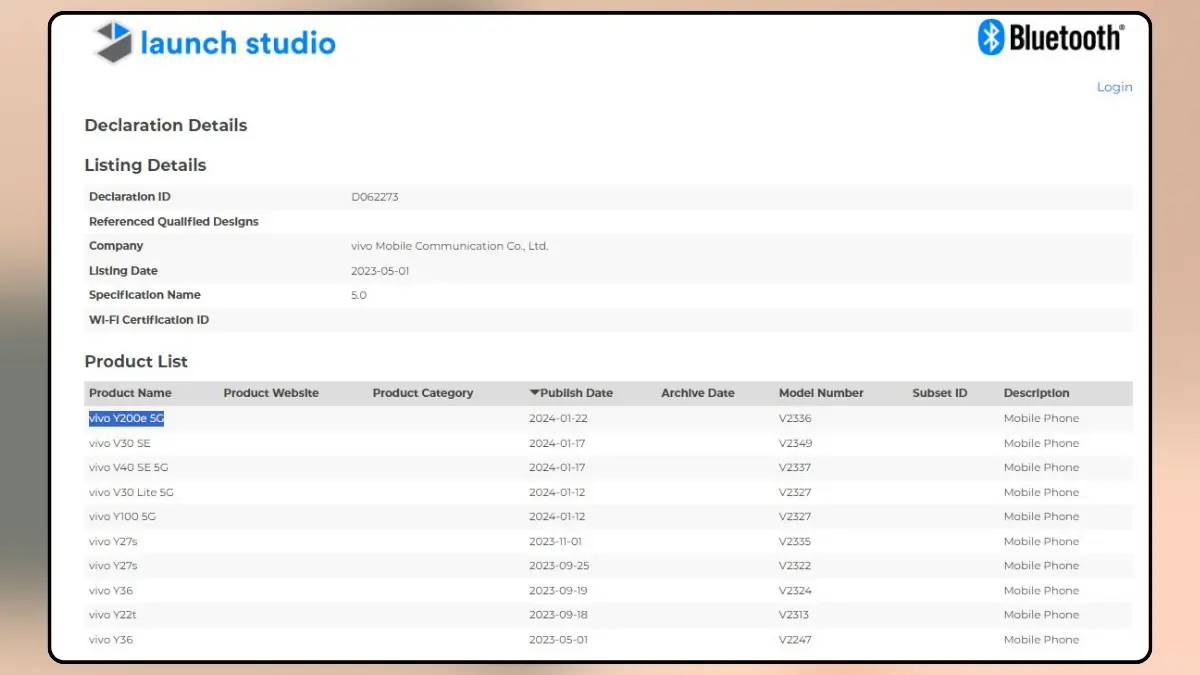Click the Specification Name label
Viewport: 1200px width, 675px height.
click(x=145, y=295)
